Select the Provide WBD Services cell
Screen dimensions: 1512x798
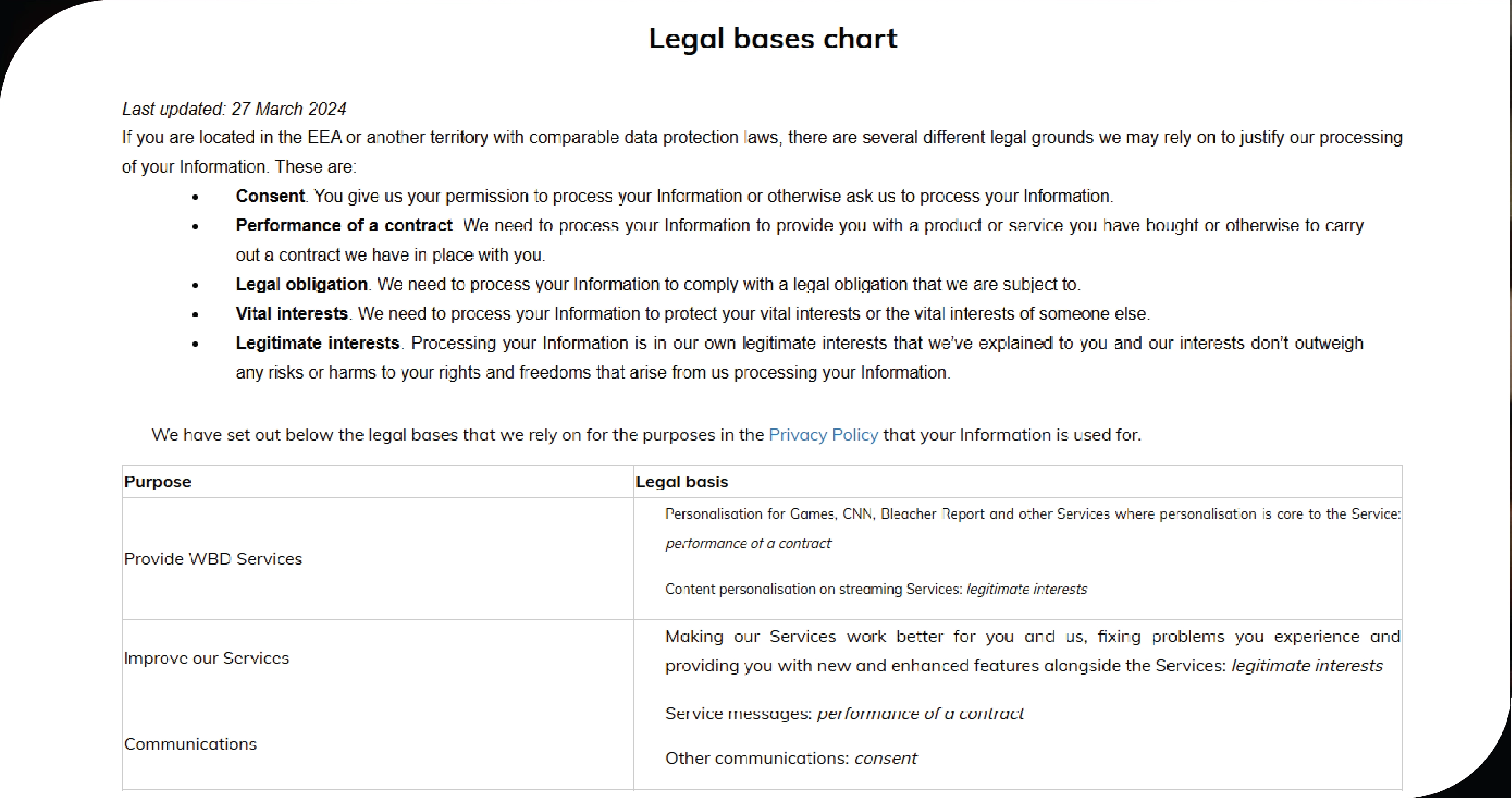213,559
